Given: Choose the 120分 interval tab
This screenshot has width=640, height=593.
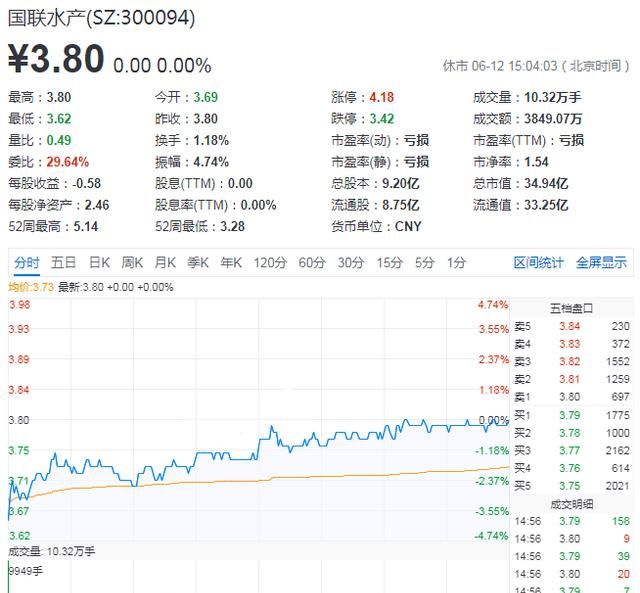Looking at the screenshot, I should click(x=270, y=262).
